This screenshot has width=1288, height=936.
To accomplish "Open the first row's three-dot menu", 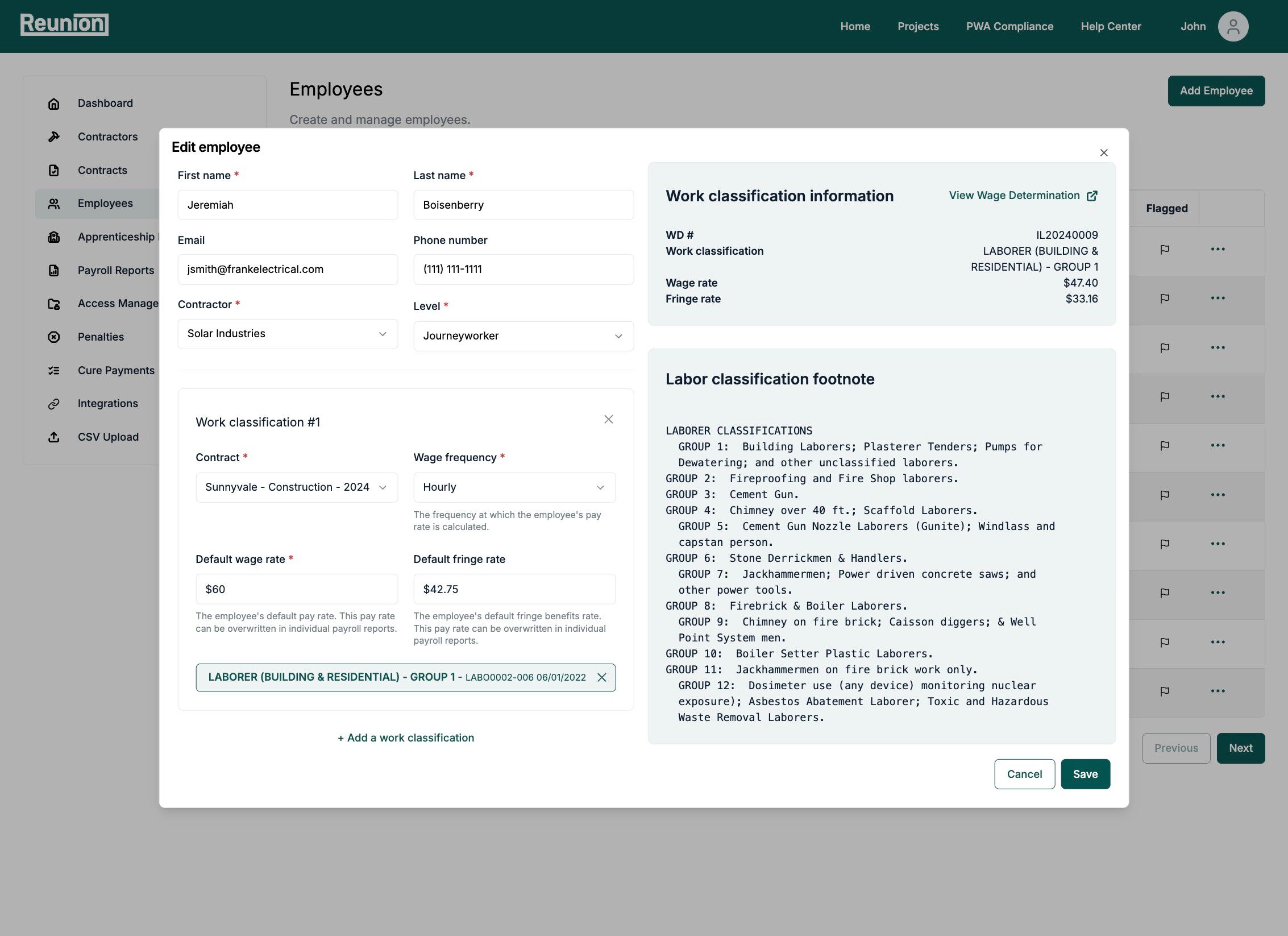I will 1218,249.
